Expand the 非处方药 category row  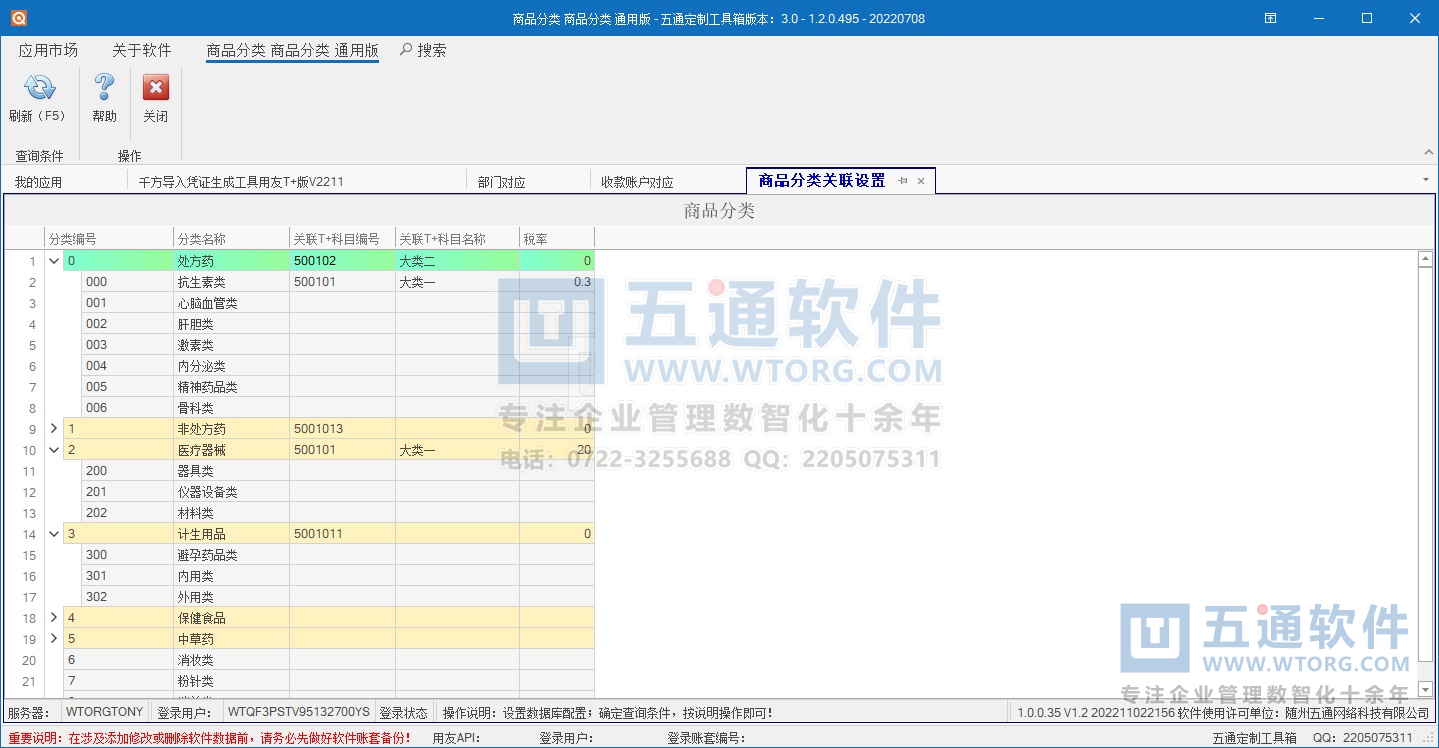coord(54,429)
